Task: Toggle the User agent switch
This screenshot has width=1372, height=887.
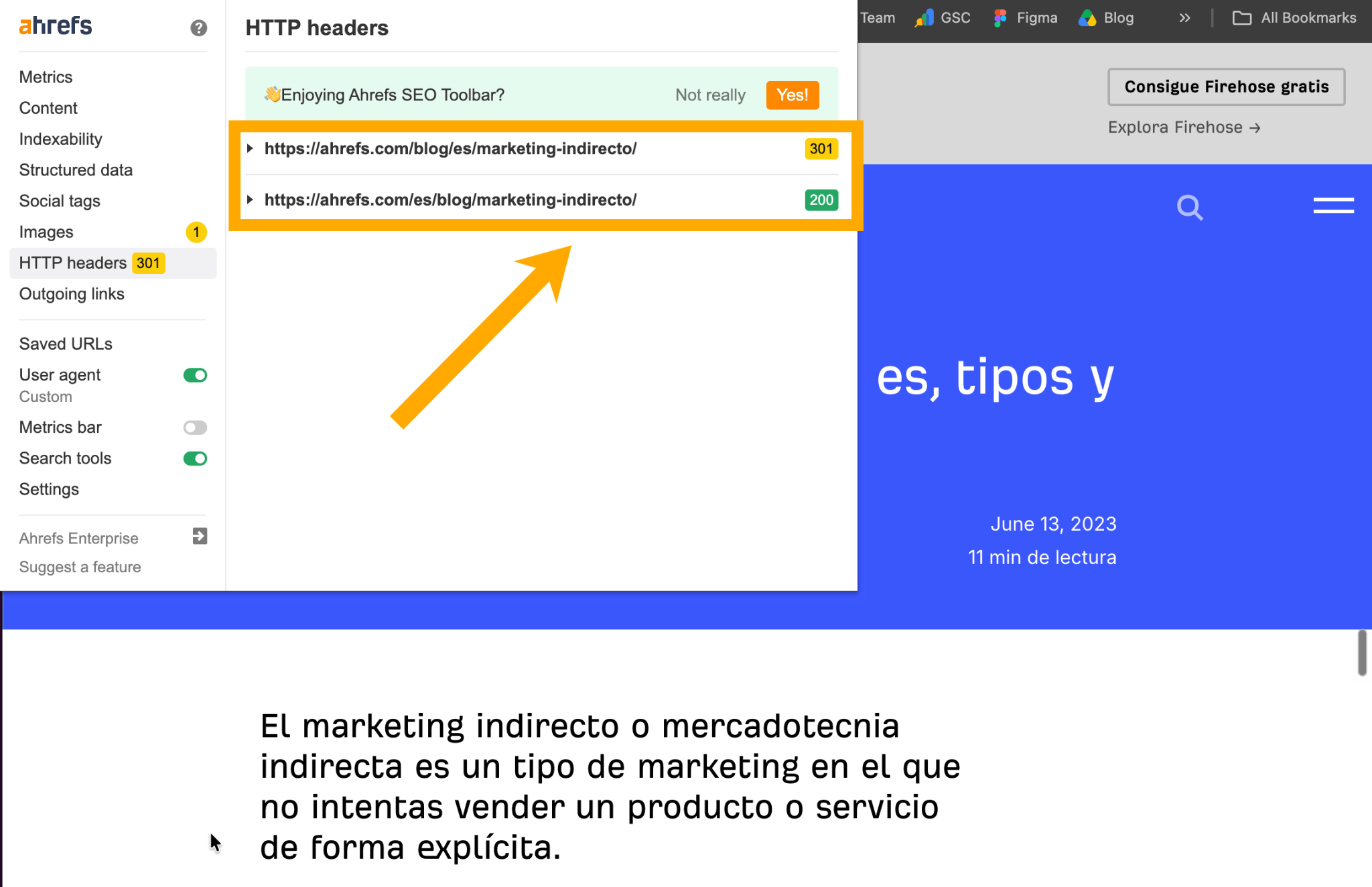Action: pyautogui.click(x=195, y=375)
